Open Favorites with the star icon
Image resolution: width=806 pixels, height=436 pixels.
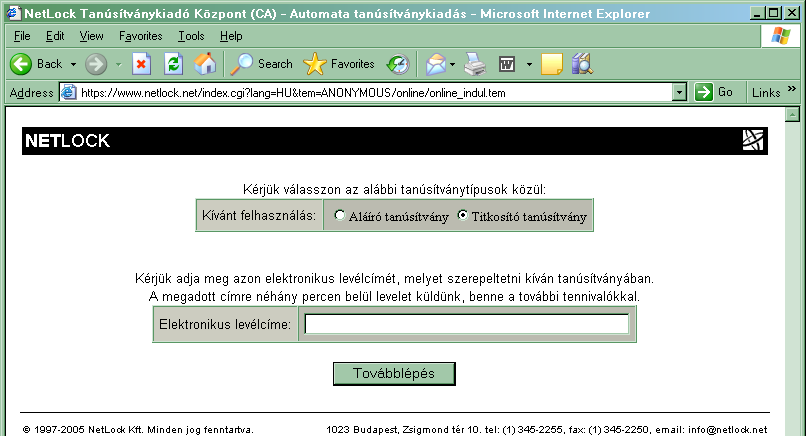(315, 64)
